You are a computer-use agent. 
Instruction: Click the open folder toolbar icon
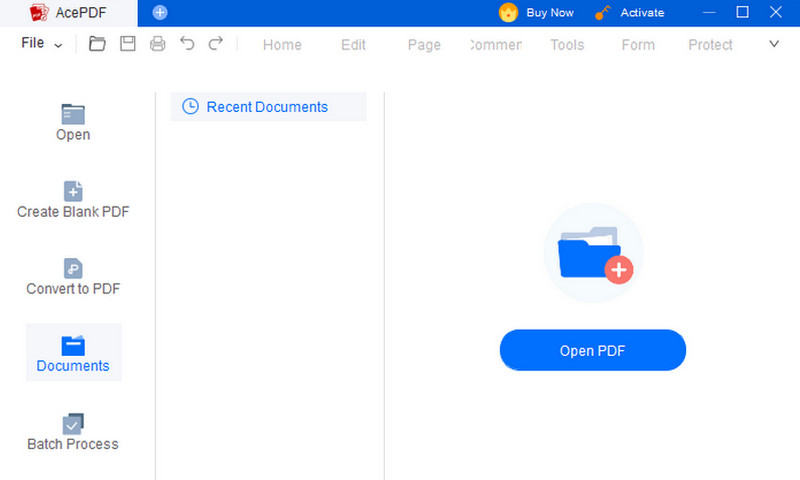(97, 44)
